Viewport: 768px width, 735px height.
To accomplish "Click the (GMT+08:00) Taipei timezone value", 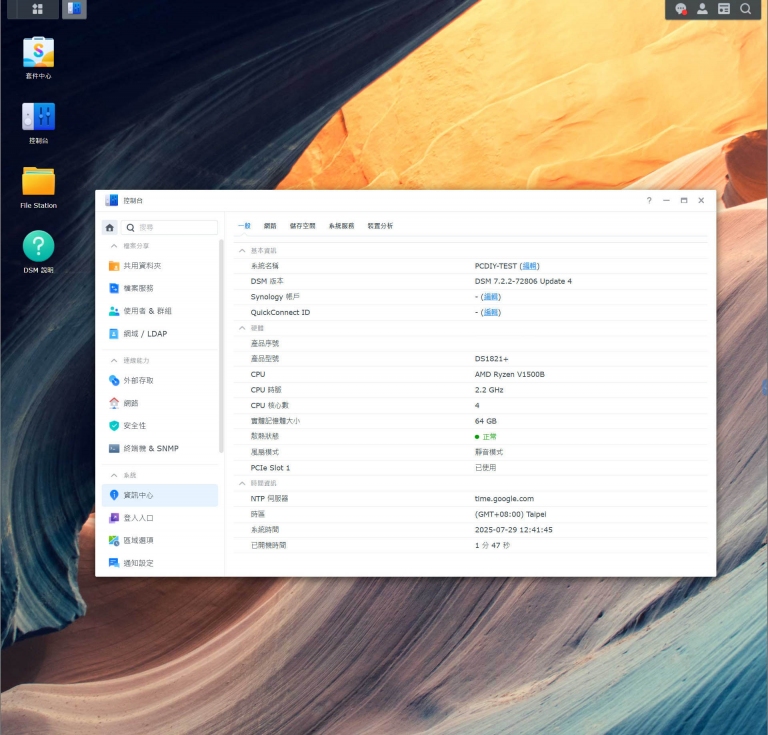I will click(510, 514).
